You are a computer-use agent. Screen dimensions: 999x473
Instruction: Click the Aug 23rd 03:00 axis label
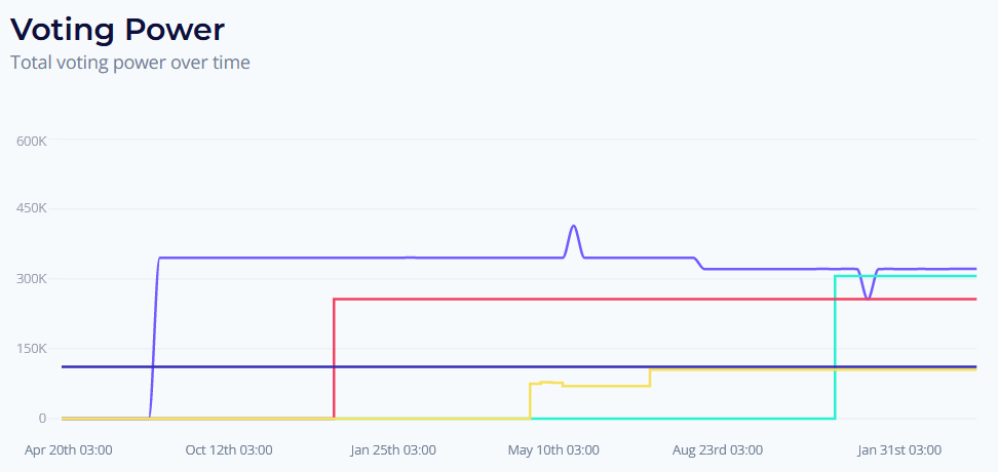717,450
